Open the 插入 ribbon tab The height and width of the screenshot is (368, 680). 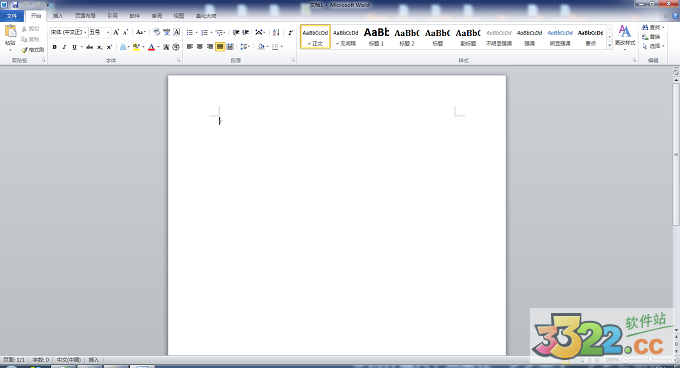pos(58,16)
